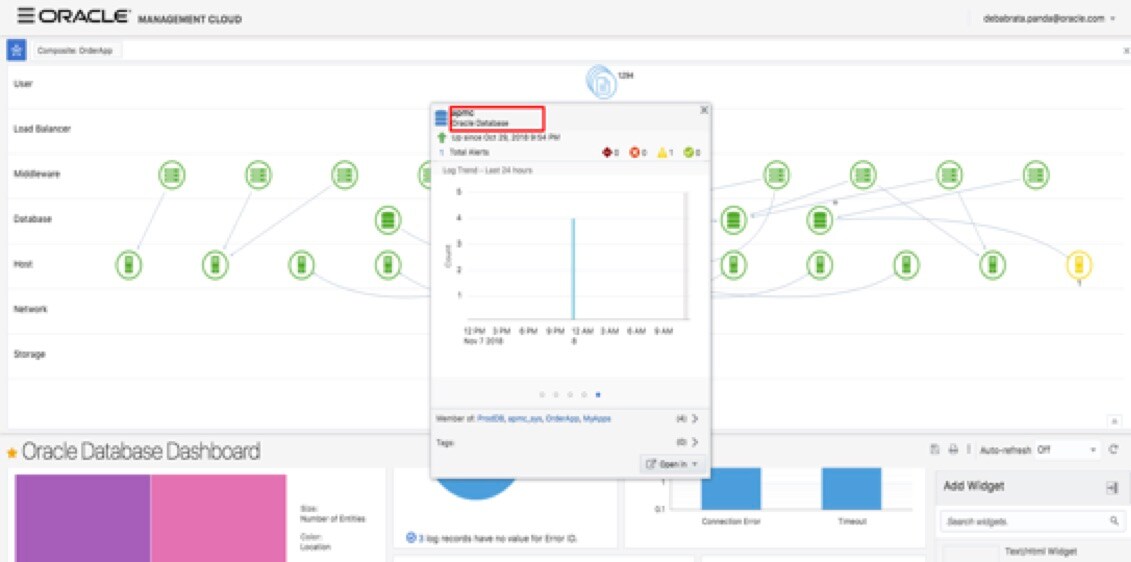Click the red critical alerts icon

(x=607, y=153)
